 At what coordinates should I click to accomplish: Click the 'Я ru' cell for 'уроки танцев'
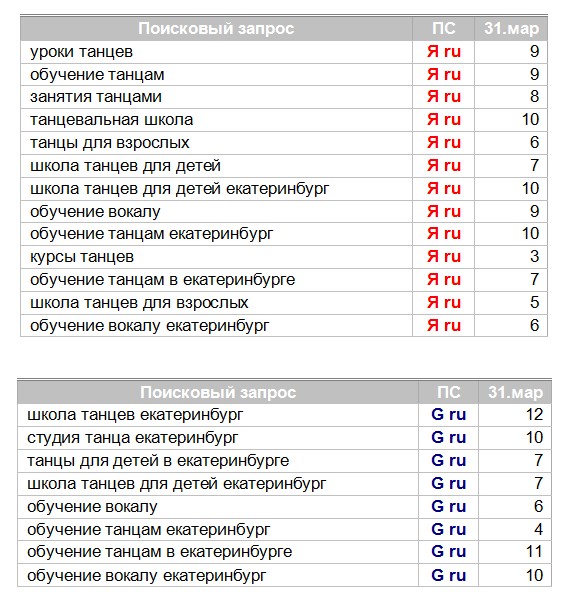coord(444,52)
